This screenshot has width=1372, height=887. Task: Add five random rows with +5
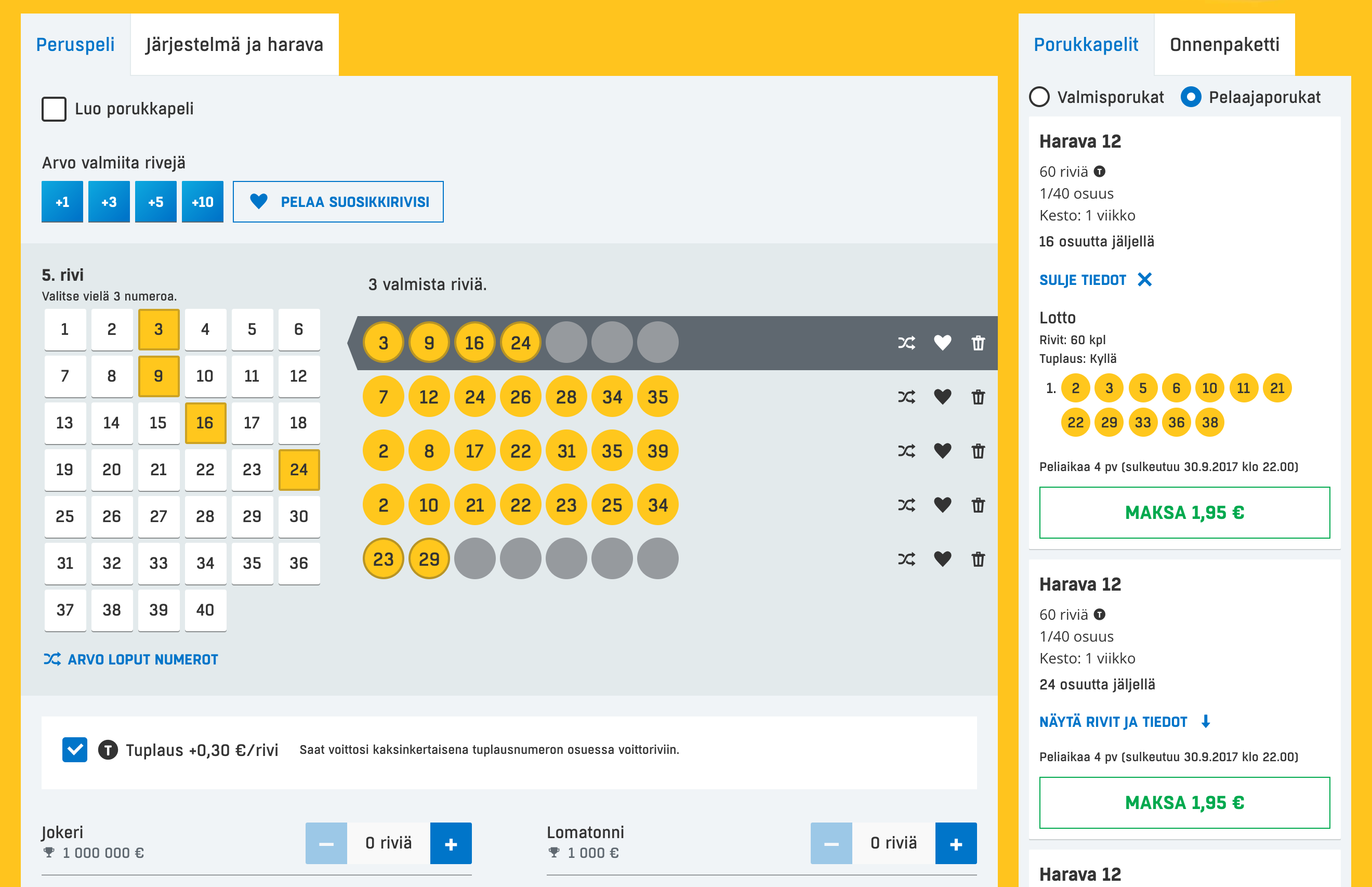(155, 202)
